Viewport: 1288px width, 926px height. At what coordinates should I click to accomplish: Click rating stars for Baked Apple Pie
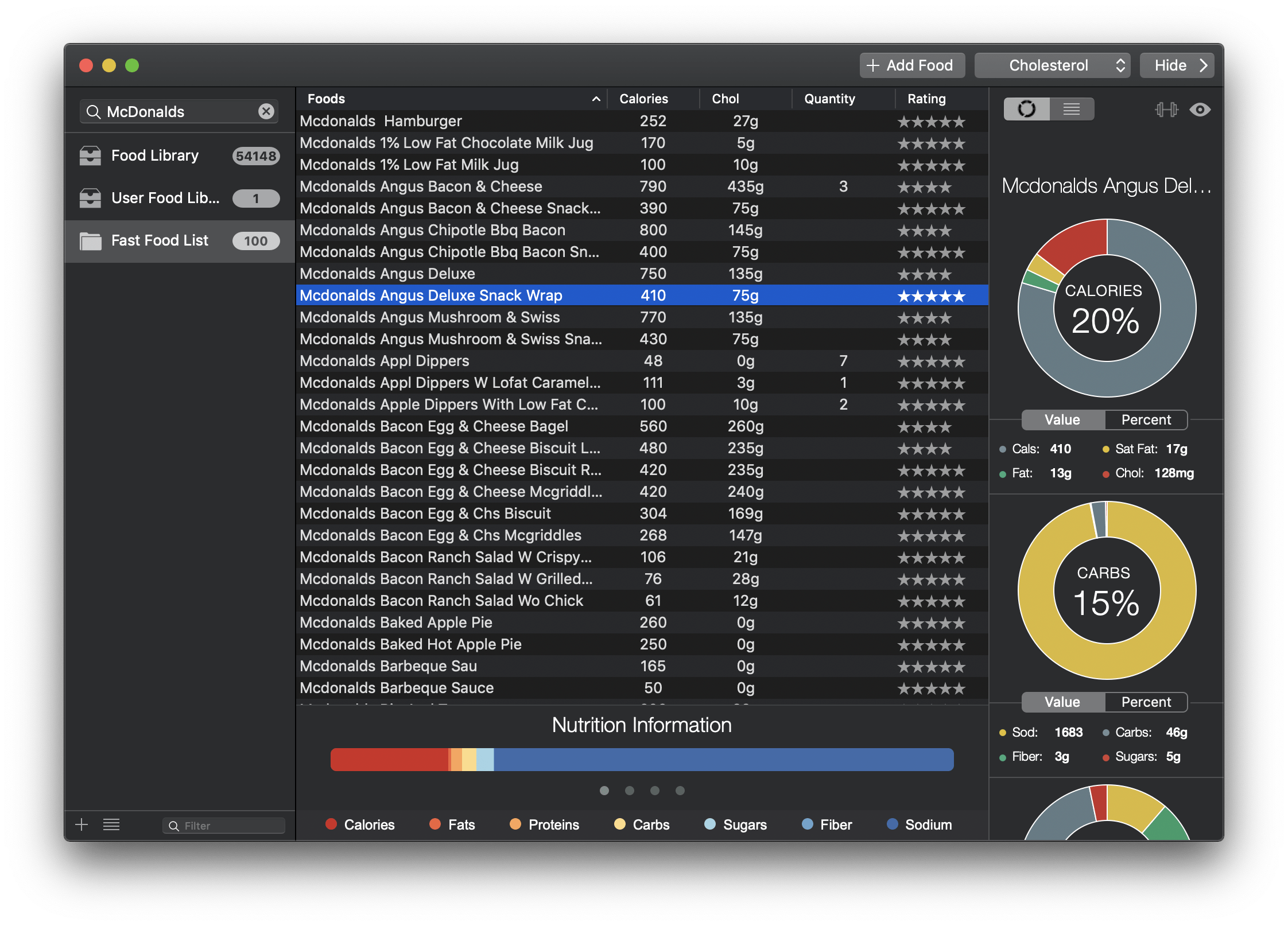pyautogui.click(x=932, y=623)
